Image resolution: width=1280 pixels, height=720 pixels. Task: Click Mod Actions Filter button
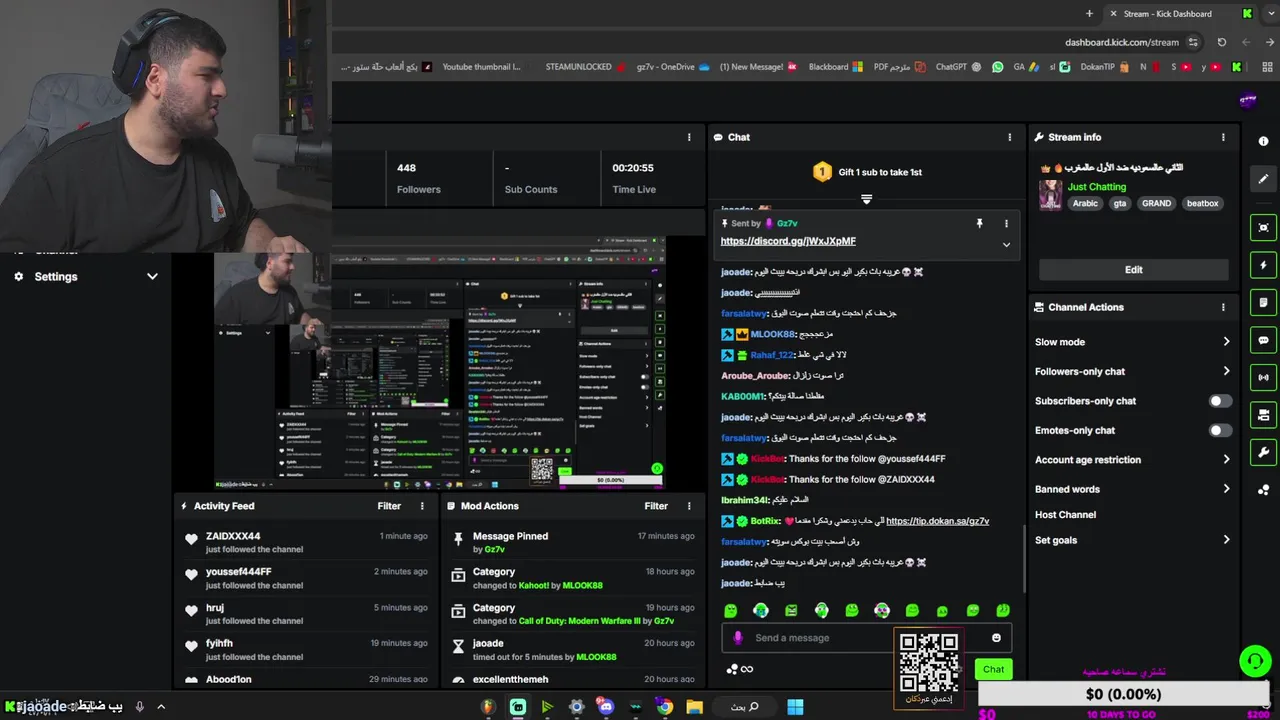click(656, 506)
